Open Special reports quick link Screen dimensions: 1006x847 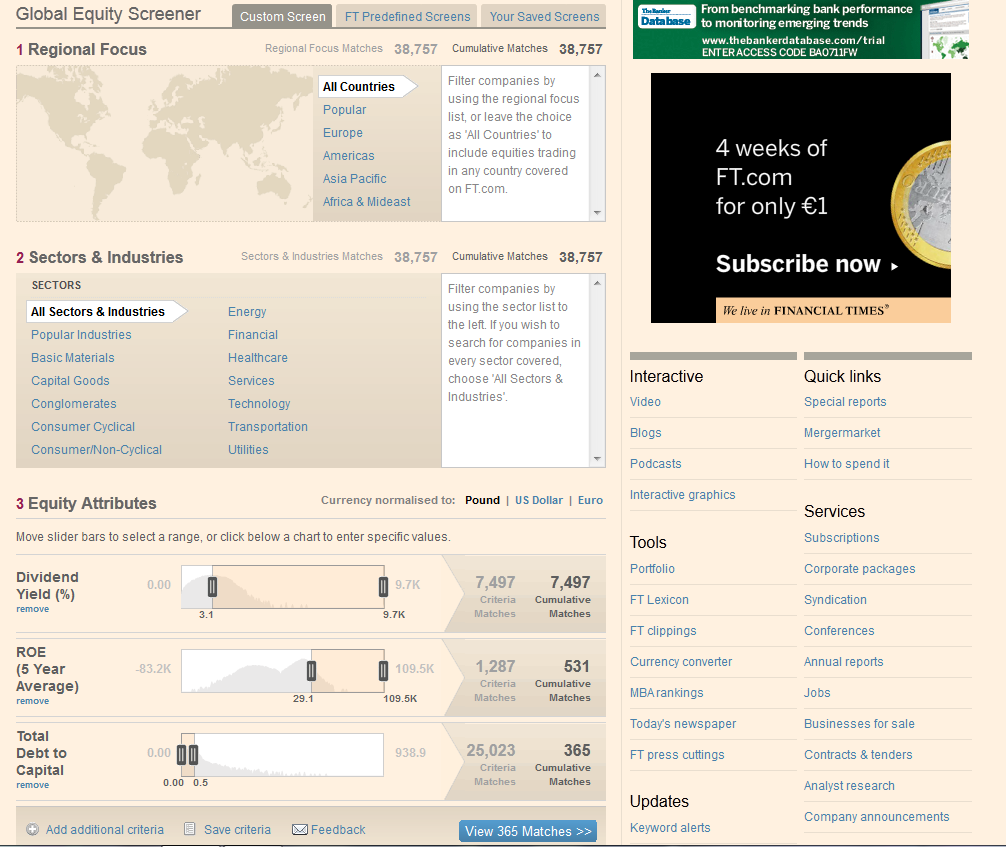(x=845, y=402)
